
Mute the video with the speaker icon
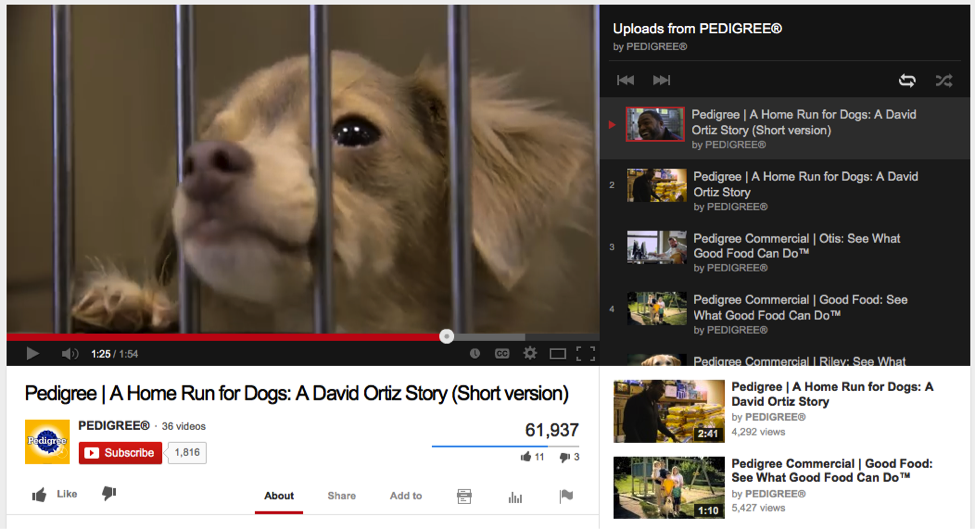[x=69, y=354]
